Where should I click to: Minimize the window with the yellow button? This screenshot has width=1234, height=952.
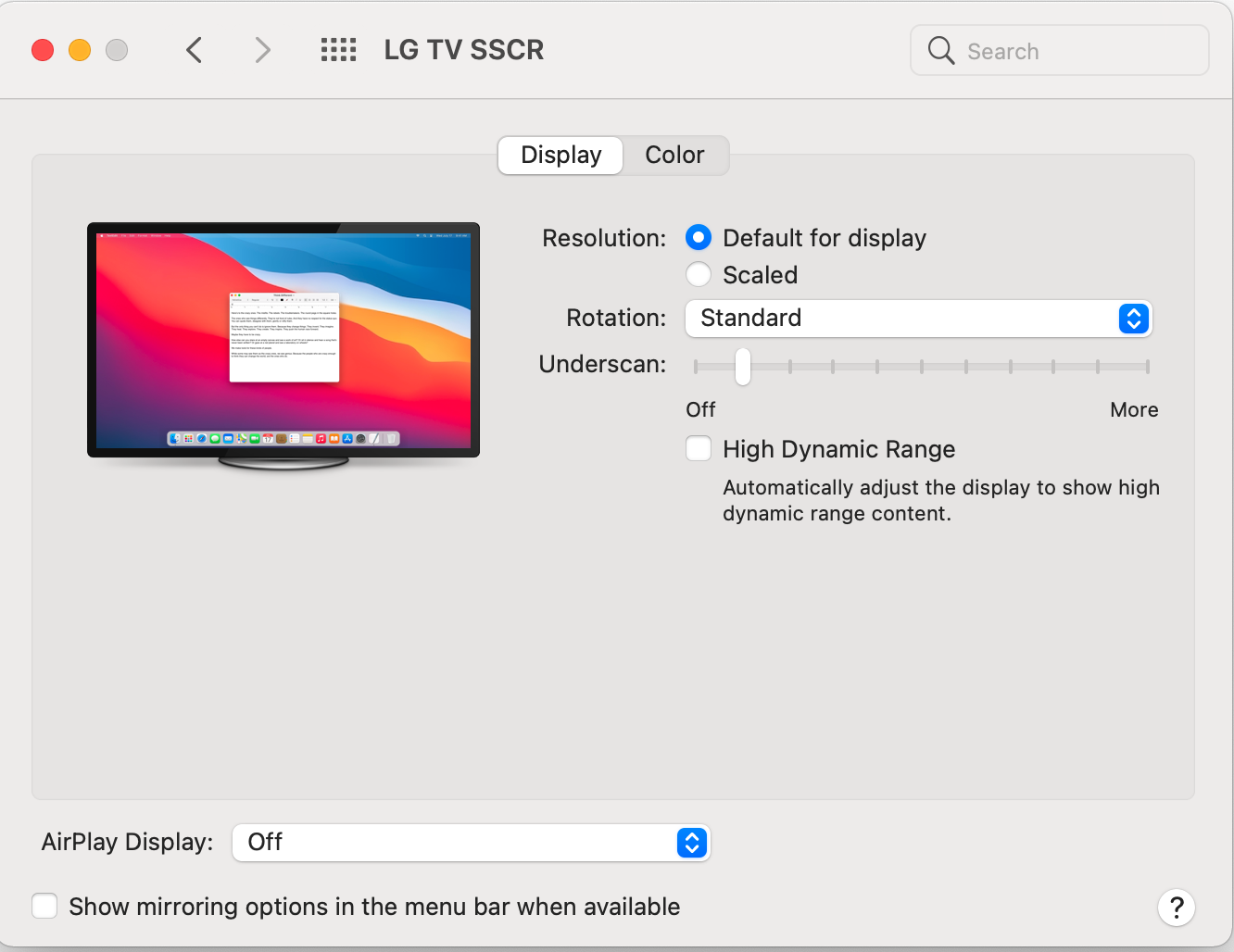point(80,50)
